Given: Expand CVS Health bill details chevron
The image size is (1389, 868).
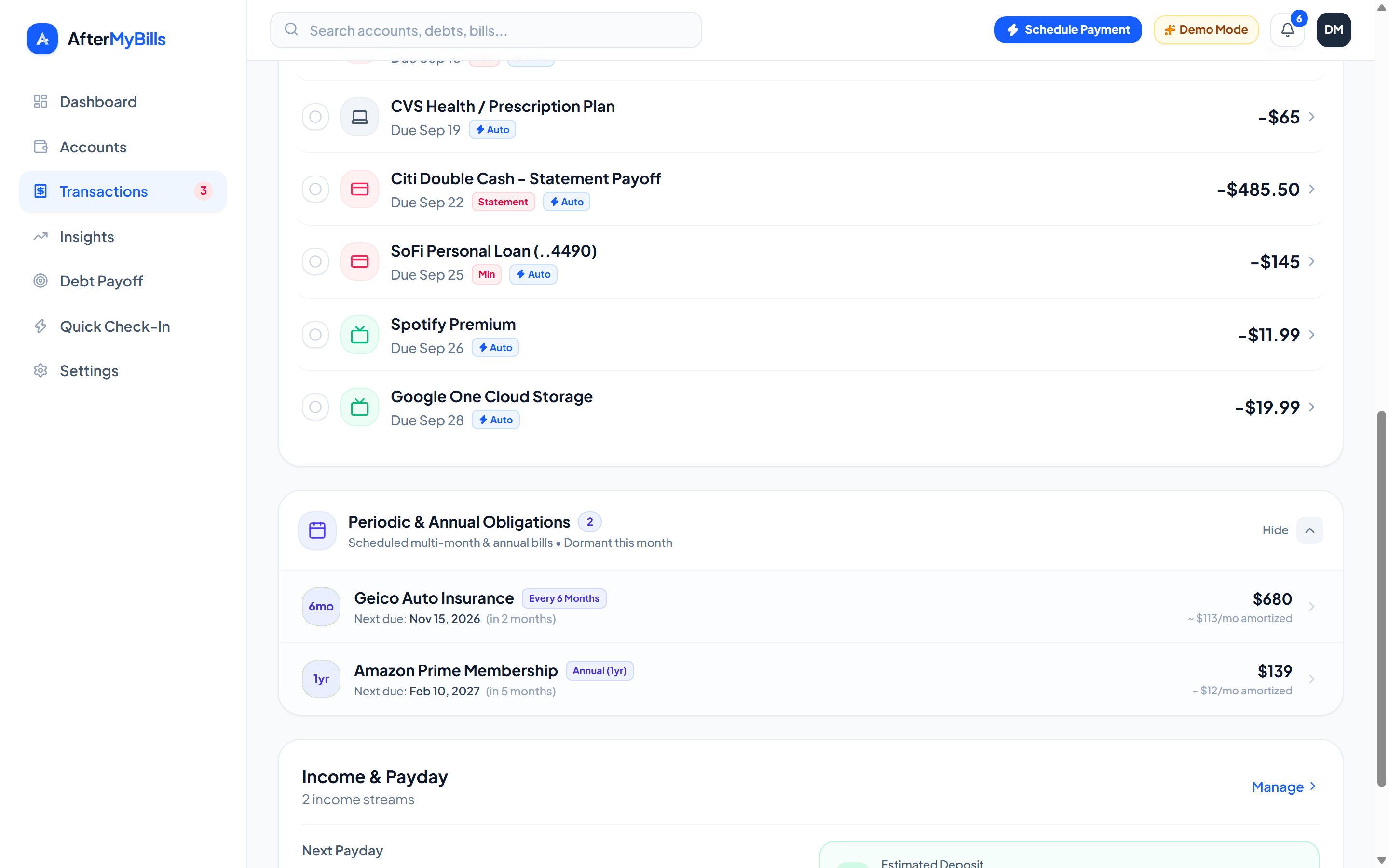Looking at the screenshot, I should tap(1312, 117).
